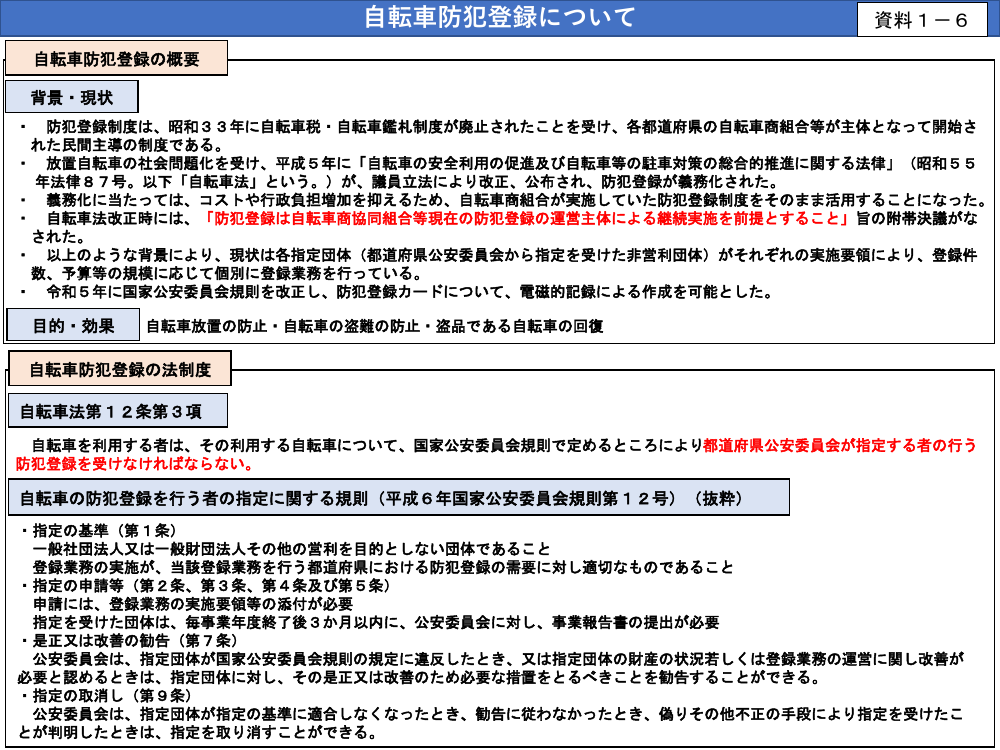Click the line '一般社団法人又は一般財団法人その他の営利を目的としない団体であること'
This screenshot has height=750, width=1000.
tap(291, 549)
